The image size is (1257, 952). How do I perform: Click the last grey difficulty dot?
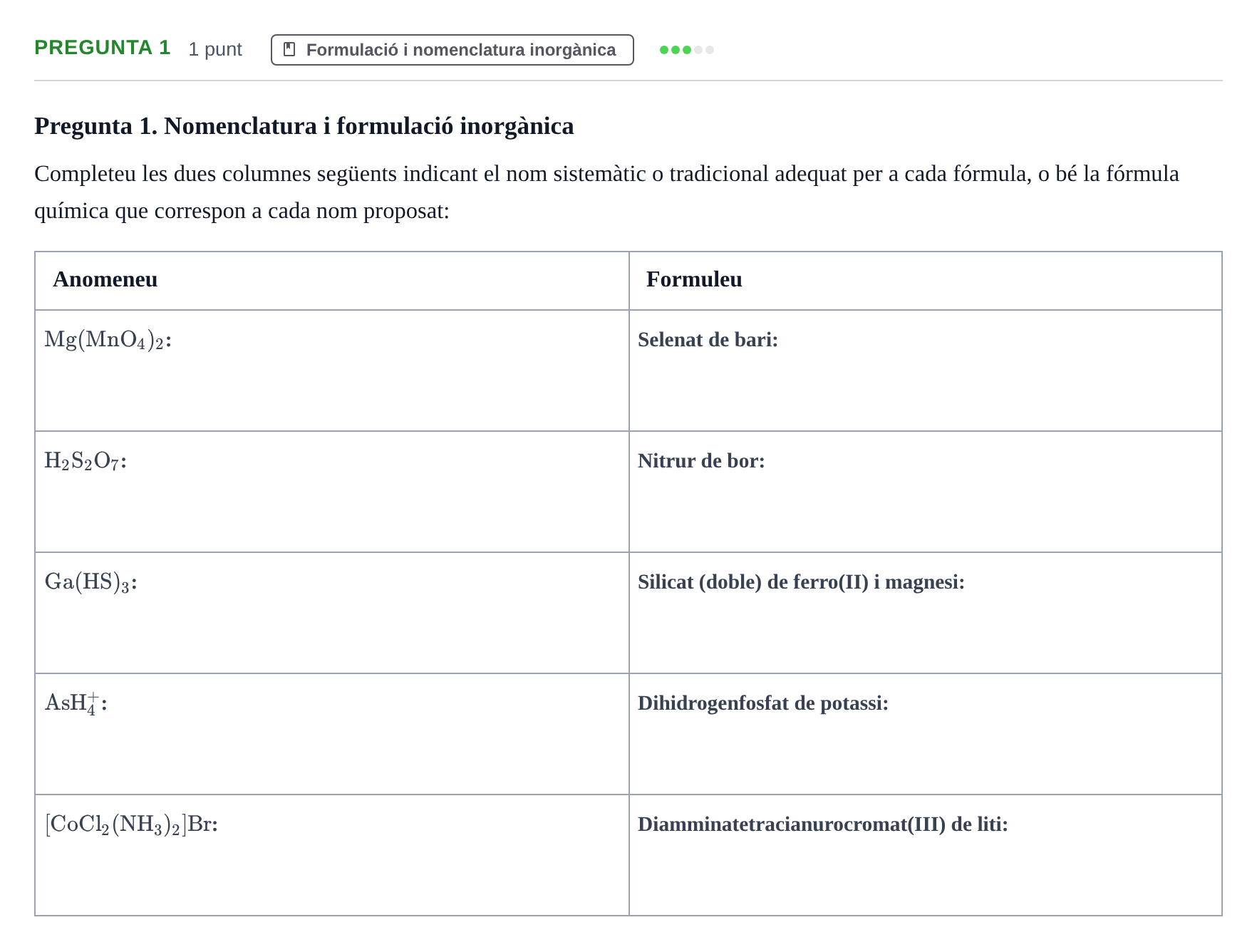point(710,50)
